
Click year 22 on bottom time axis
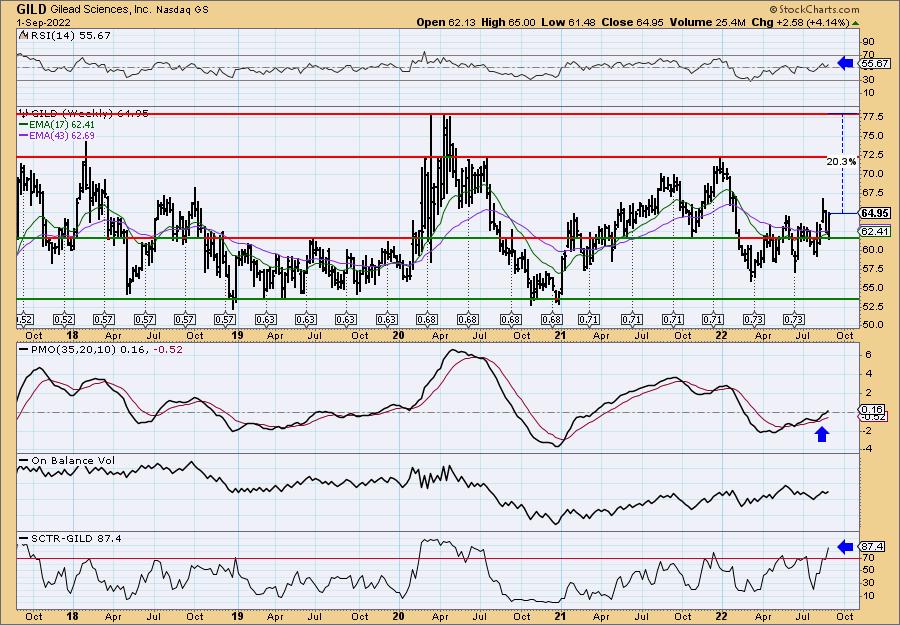tap(721, 617)
